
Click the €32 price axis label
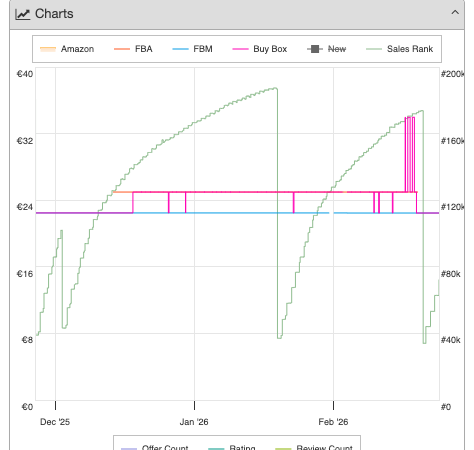point(25,141)
